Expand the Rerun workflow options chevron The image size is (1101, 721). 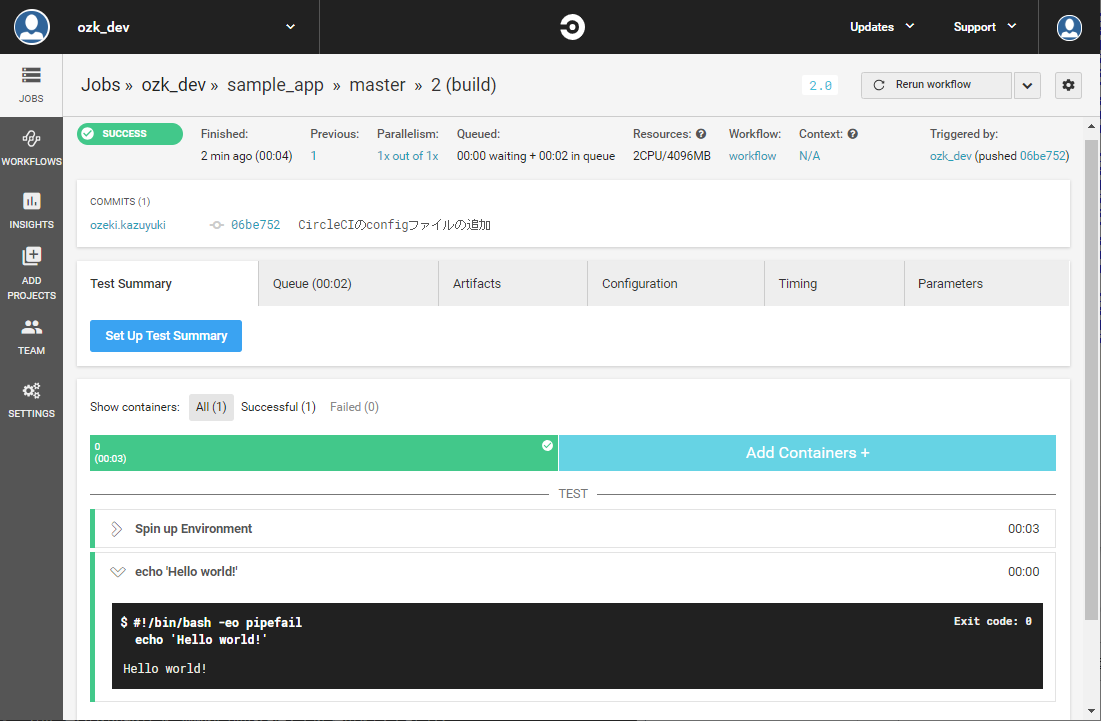click(x=1027, y=85)
